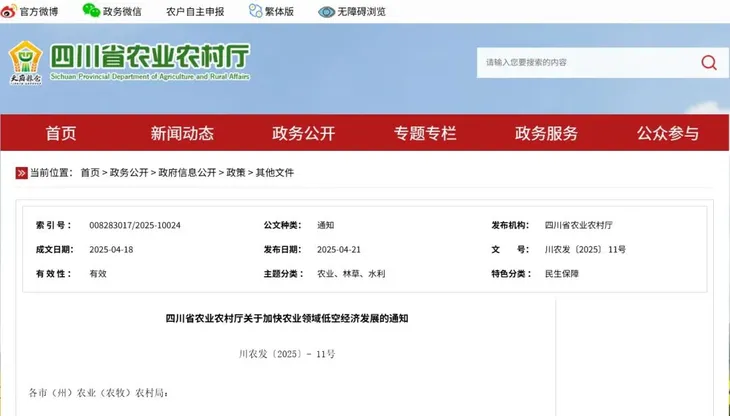
Task: Click 政府信息公开 in the breadcrumb
Action: pos(186,172)
